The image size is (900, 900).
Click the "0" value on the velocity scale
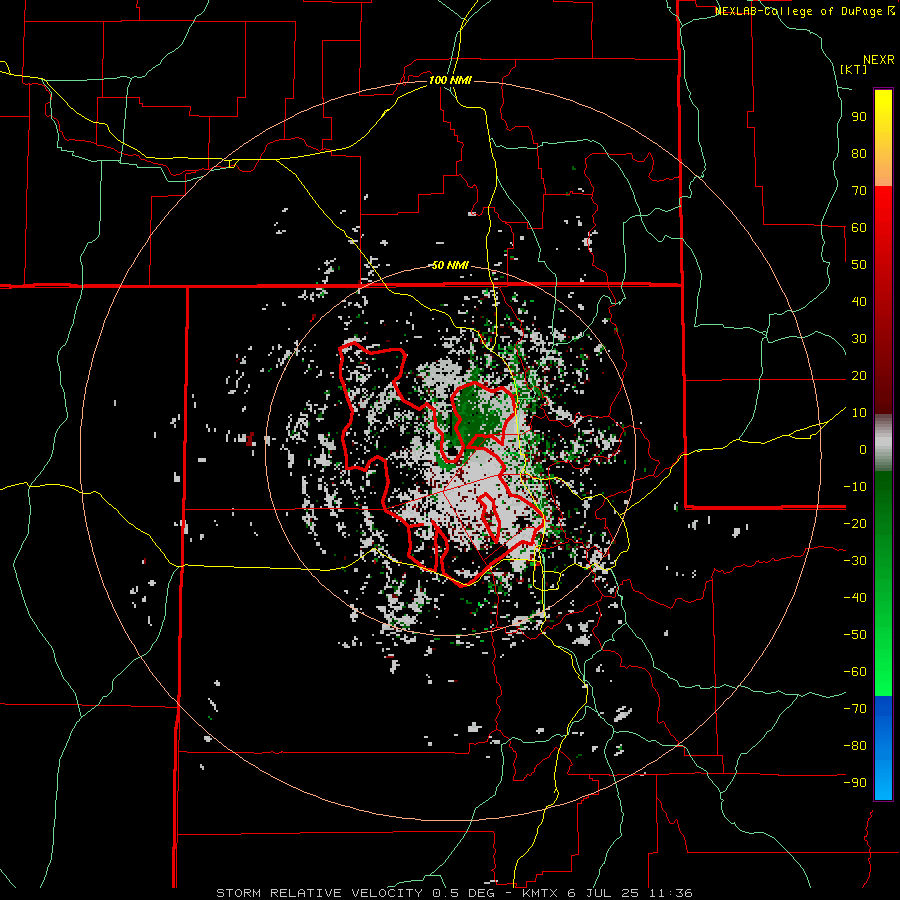pos(863,450)
